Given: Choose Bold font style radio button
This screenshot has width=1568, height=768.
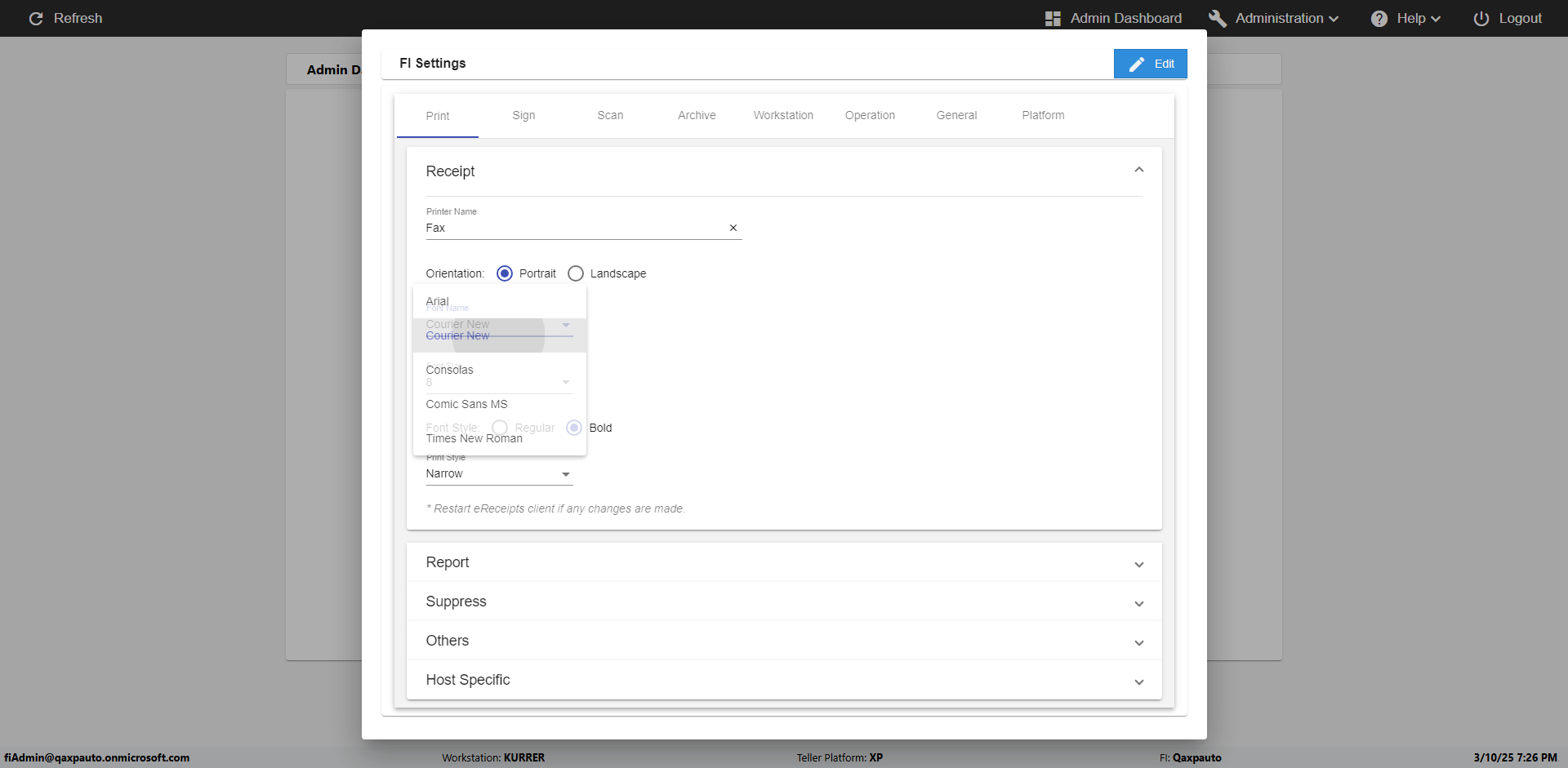Looking at the screenshot, I should (574, 428).
